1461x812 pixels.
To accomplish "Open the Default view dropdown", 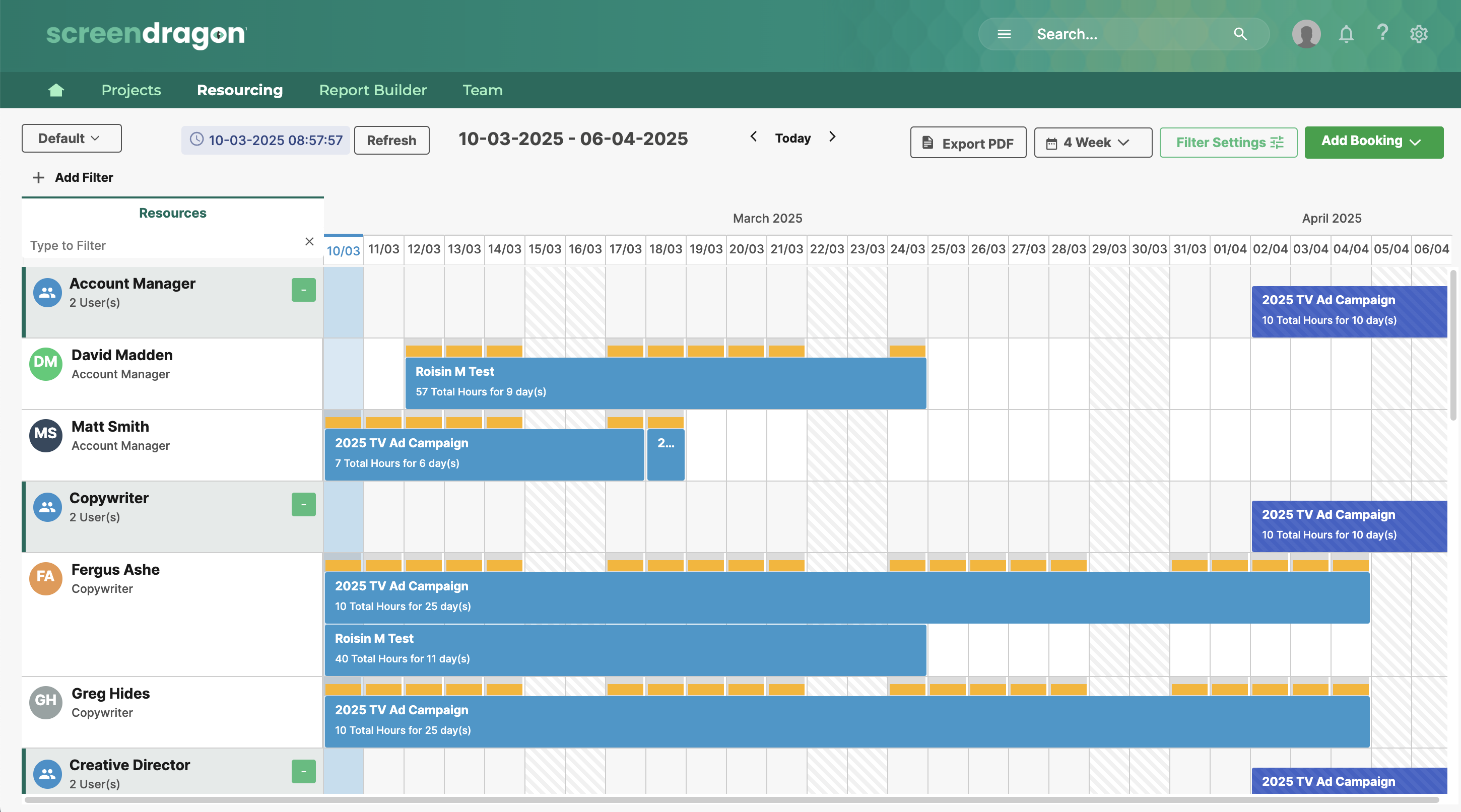I will coord(72,139).
